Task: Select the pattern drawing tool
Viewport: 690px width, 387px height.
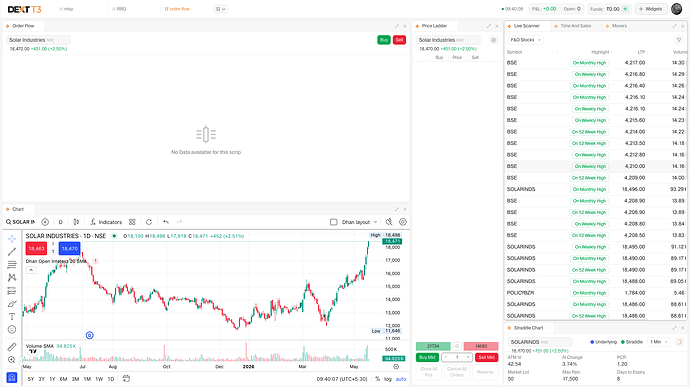Action: [x=12, y=277]
